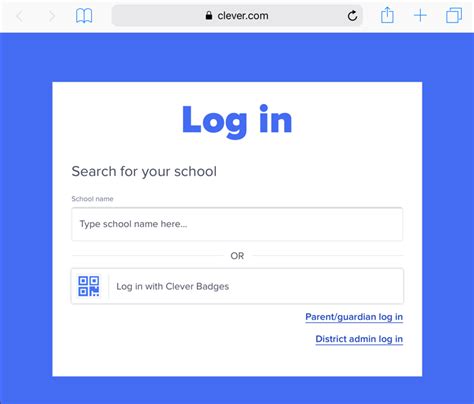Click the large Log in heading
474x404 pixels.
(237, 121)
